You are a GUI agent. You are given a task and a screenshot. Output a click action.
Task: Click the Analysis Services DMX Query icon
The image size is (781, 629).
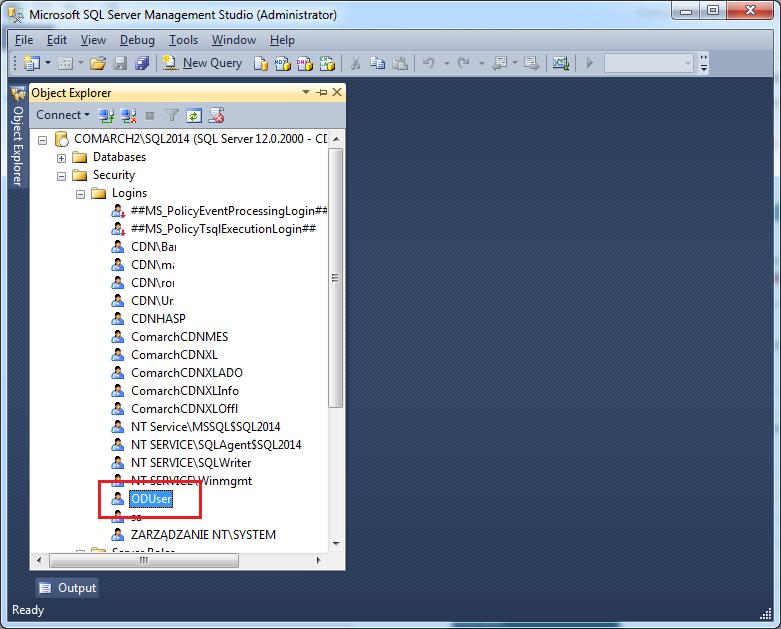pos(305,63)
